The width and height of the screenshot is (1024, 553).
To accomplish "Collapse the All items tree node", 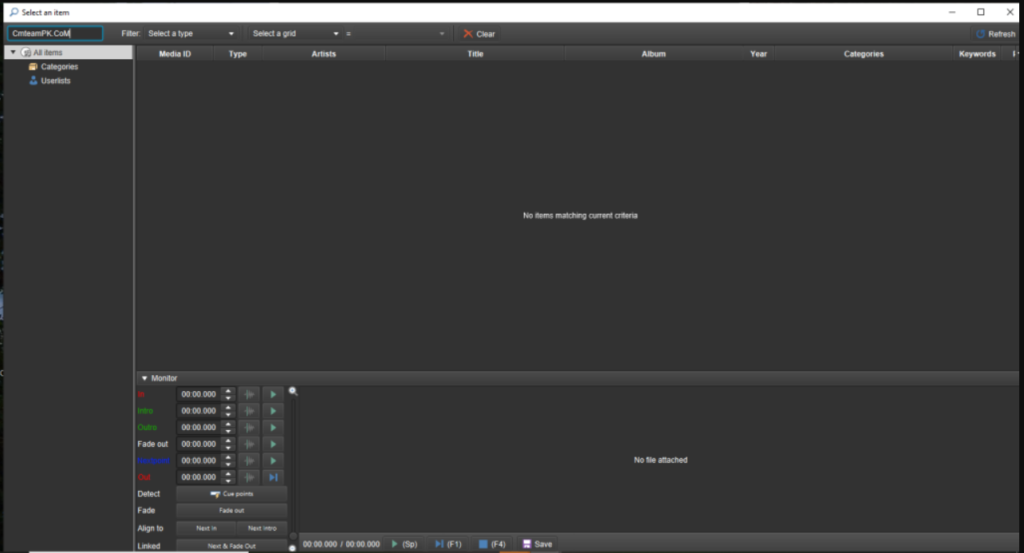I will [x=13, y=52].
